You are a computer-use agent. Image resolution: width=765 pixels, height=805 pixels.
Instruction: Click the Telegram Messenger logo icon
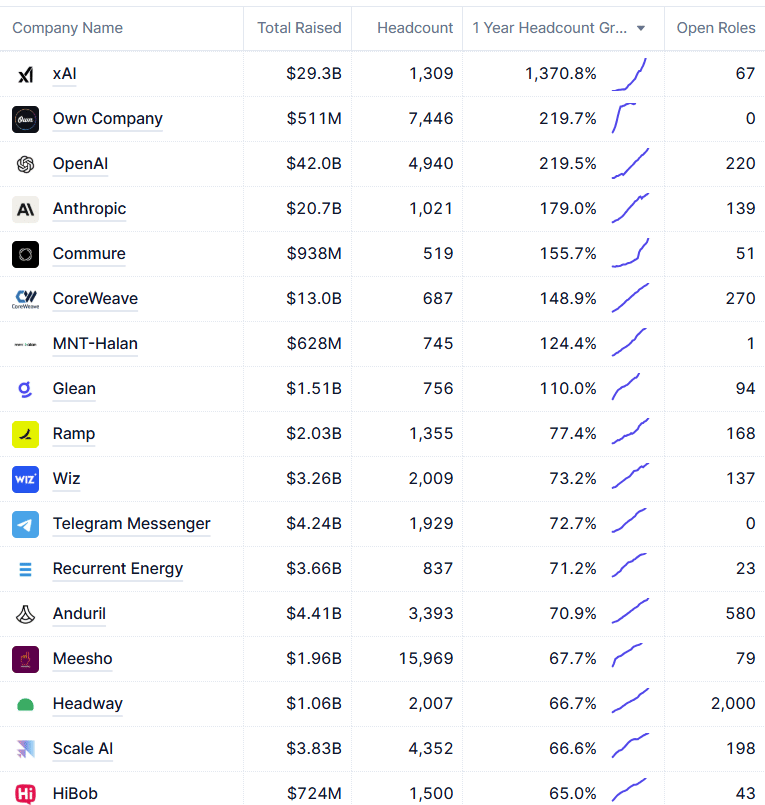25,524
